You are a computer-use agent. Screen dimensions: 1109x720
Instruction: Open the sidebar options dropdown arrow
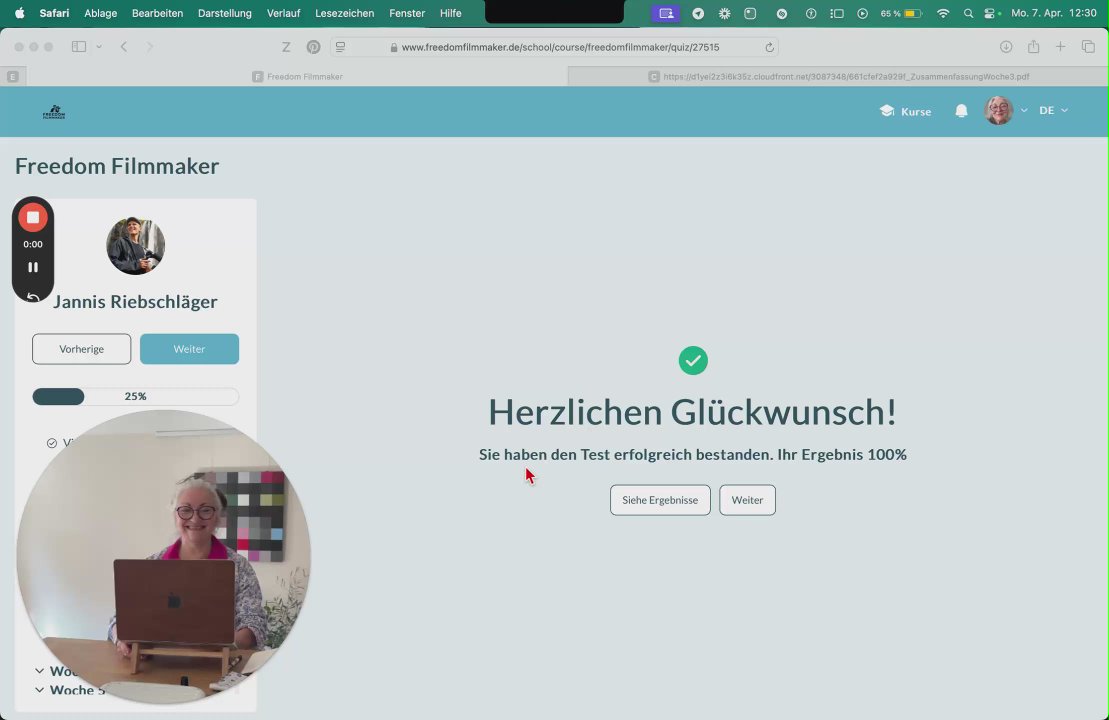(x=99, y=47)
